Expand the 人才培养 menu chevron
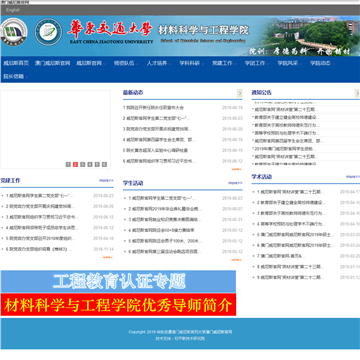This screenshot has width=360, height=360. (170, 64)
